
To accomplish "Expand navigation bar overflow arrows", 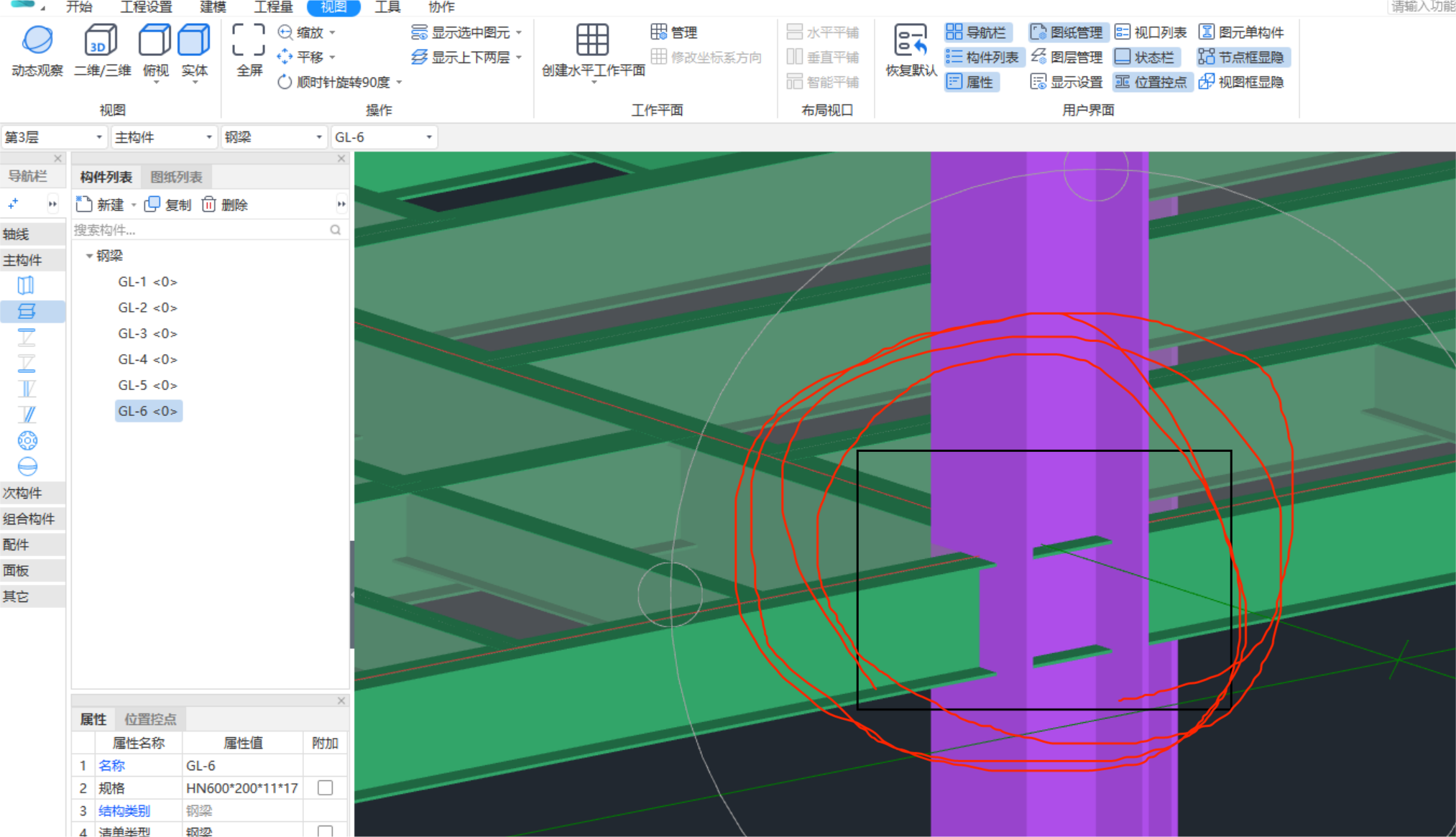I will pos(52,204).
